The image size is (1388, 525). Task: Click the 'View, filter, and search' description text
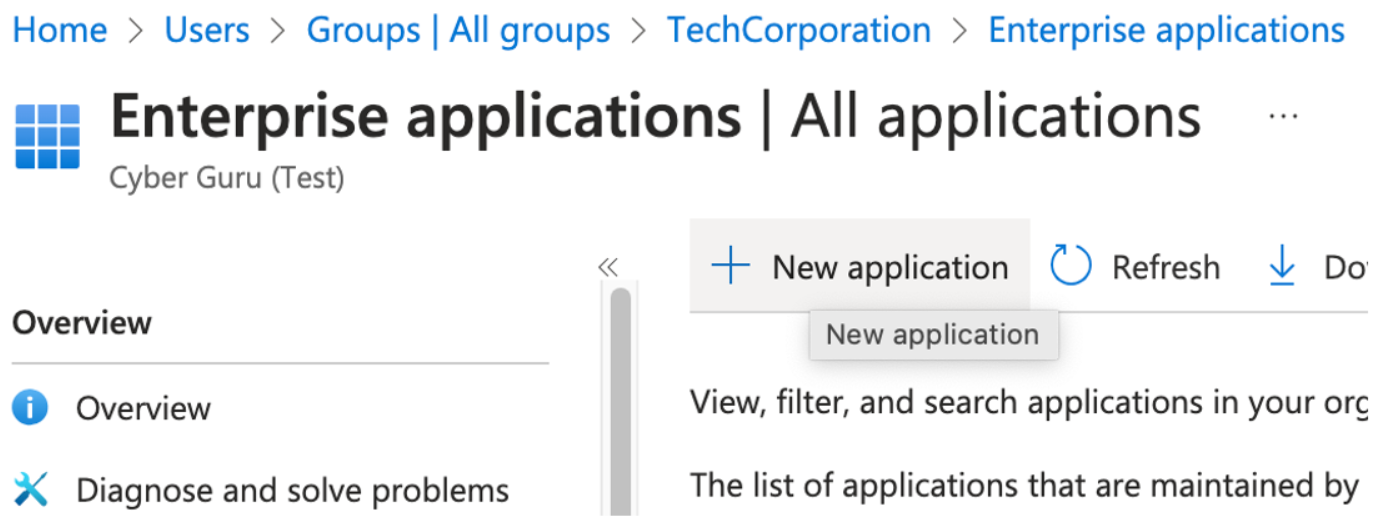click(x=1030, y=403)
